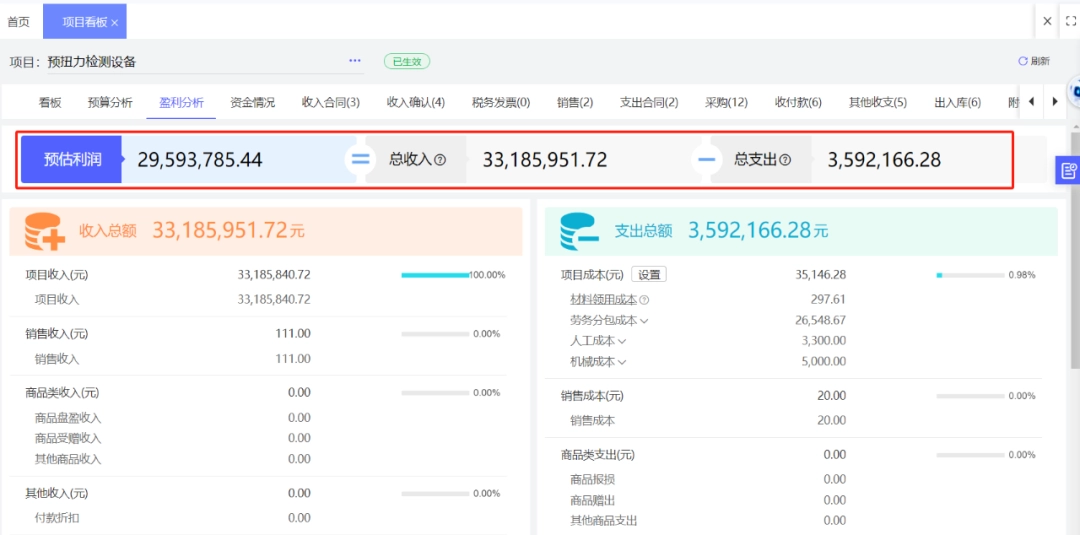Click the 项目收入 100% progress bar
The width and height of the screenshot is (1080, 535).
(x=435, y=275)
